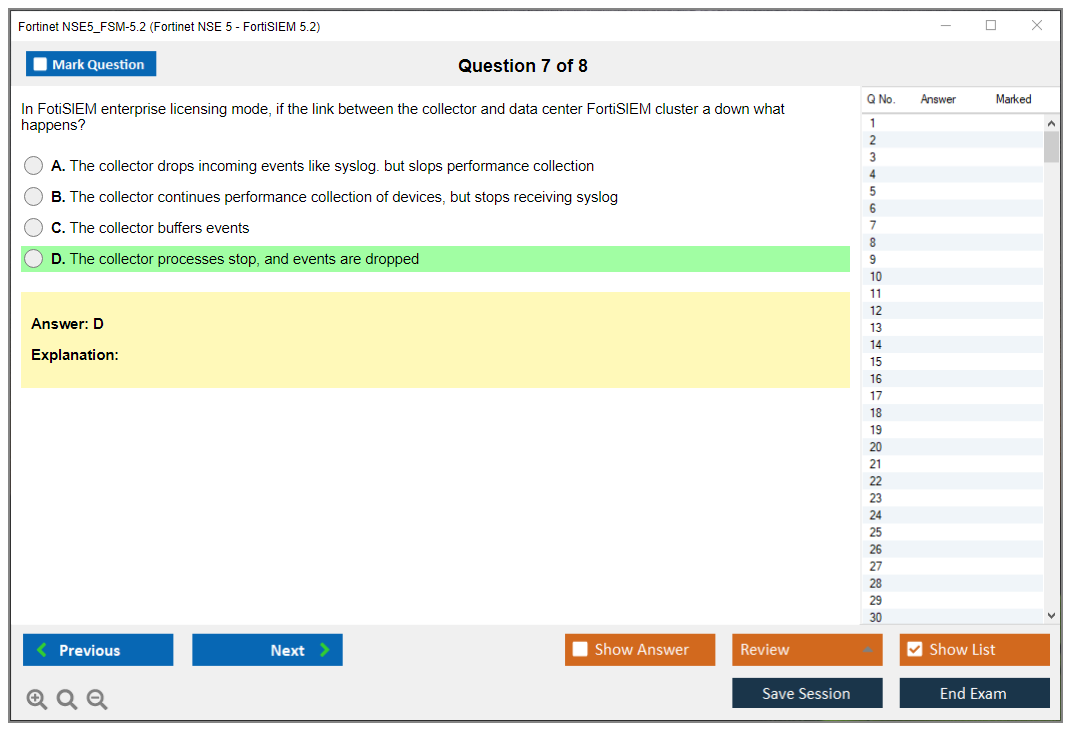Select highlighted answer D radio button
This screenshot has height=735, width=1075.
pos(34,259)
